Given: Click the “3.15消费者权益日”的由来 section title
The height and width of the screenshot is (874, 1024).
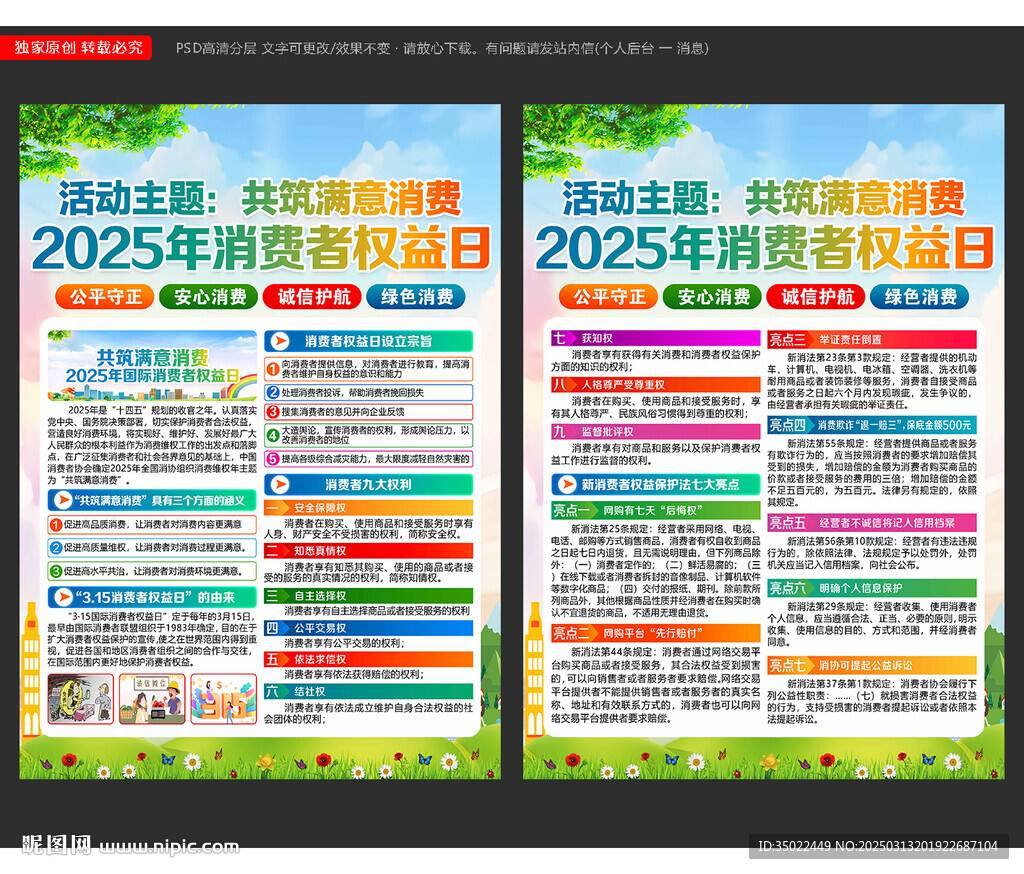Looking at the screenshot, I should (x=155, y=597).
